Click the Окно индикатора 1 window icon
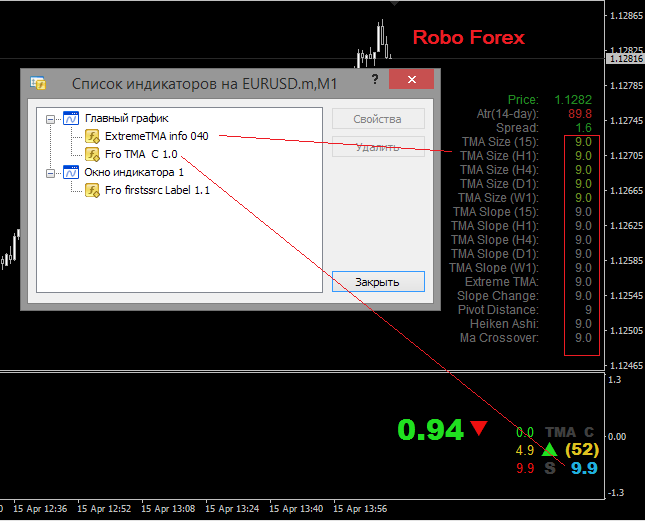The height and width of the screenshot is (521, 645). coord(71,172)
